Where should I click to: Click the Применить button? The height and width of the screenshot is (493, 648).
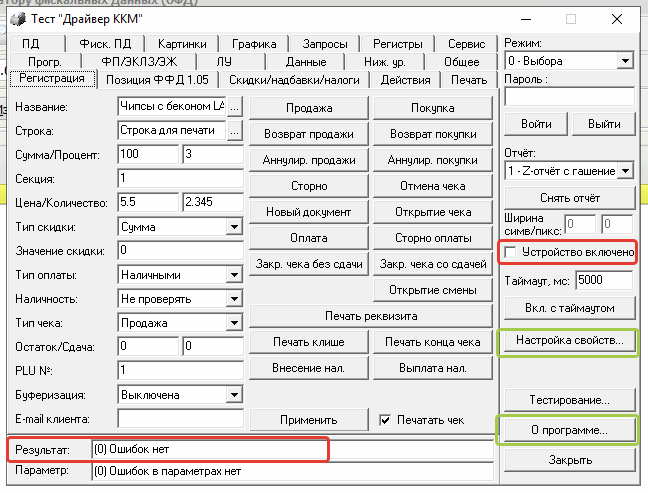309,420
